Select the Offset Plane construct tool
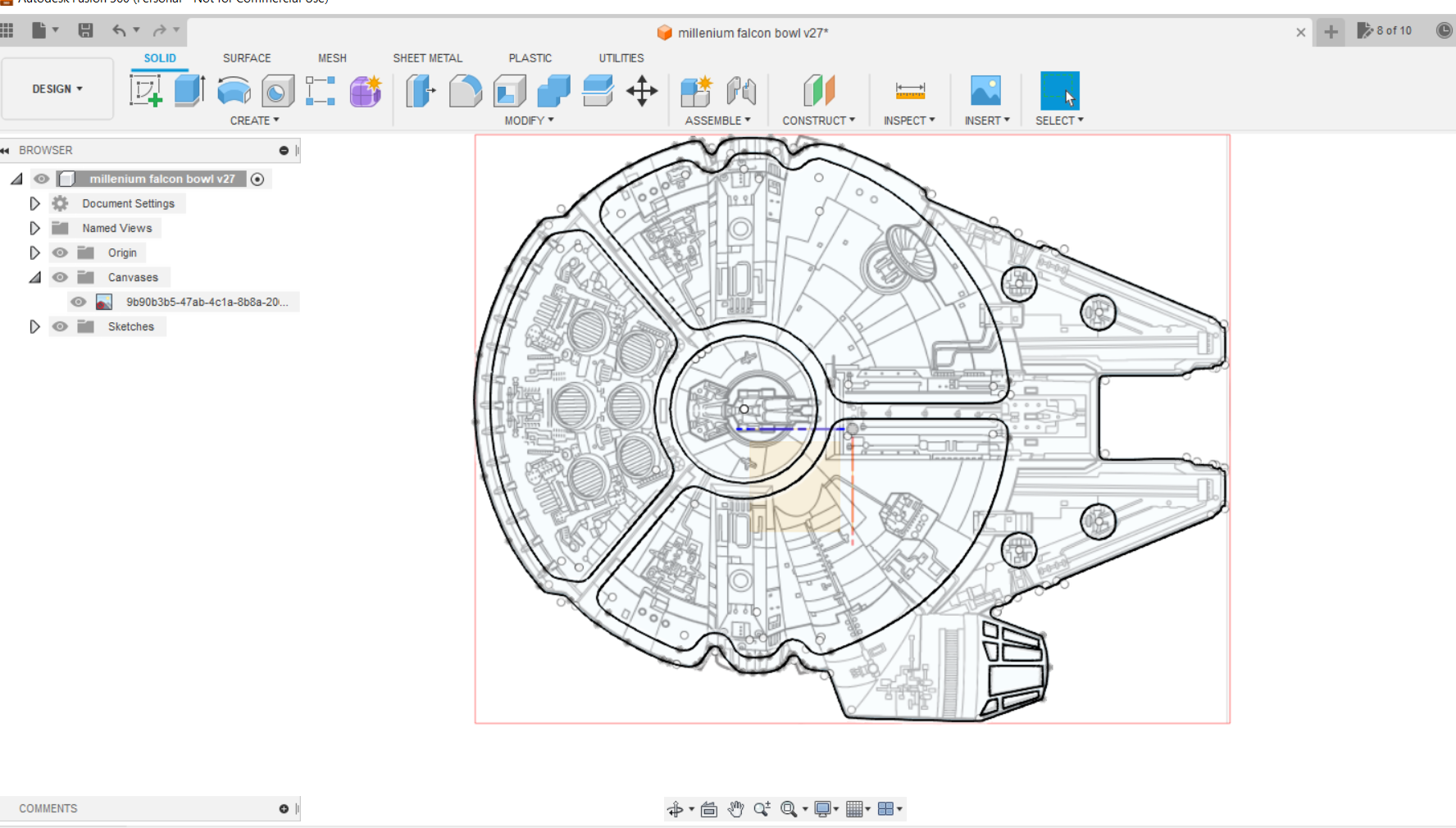The image size is (1456, 828). 818,90
